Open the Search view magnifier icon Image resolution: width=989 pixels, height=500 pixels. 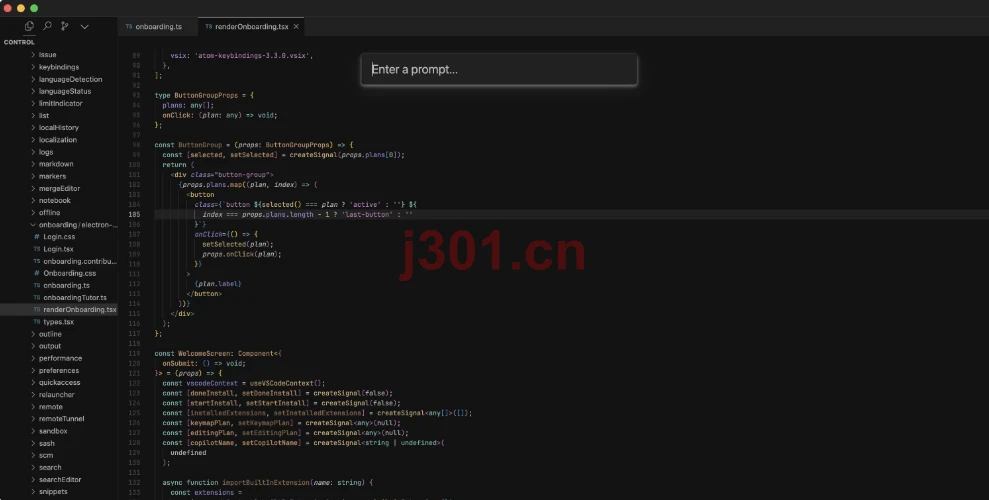coord(47,26)
